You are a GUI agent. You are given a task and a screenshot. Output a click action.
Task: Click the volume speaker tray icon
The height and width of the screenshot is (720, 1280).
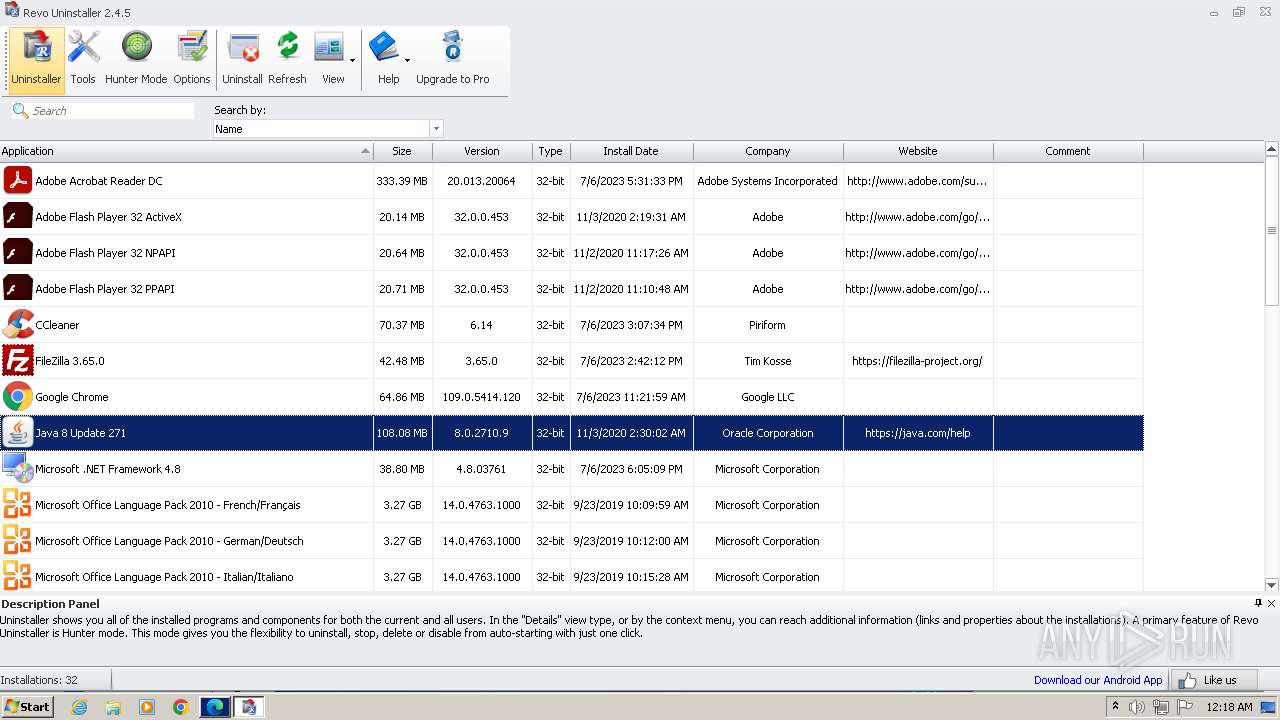pos(1137,707)
